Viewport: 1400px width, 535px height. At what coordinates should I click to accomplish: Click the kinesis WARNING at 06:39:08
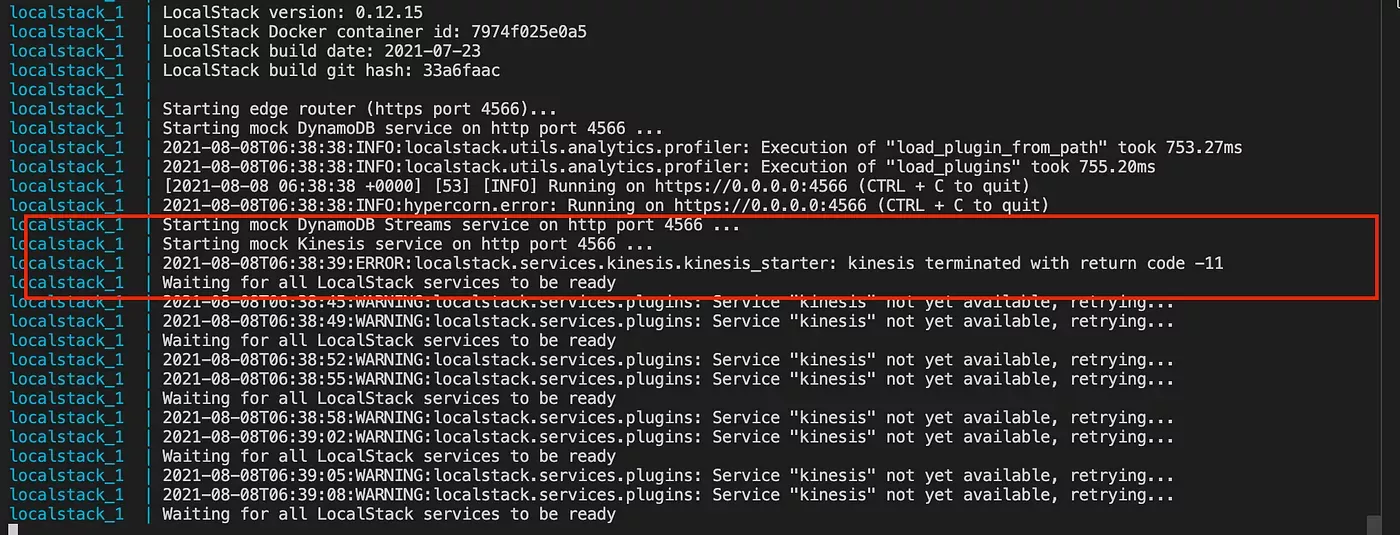coord(667,495)
